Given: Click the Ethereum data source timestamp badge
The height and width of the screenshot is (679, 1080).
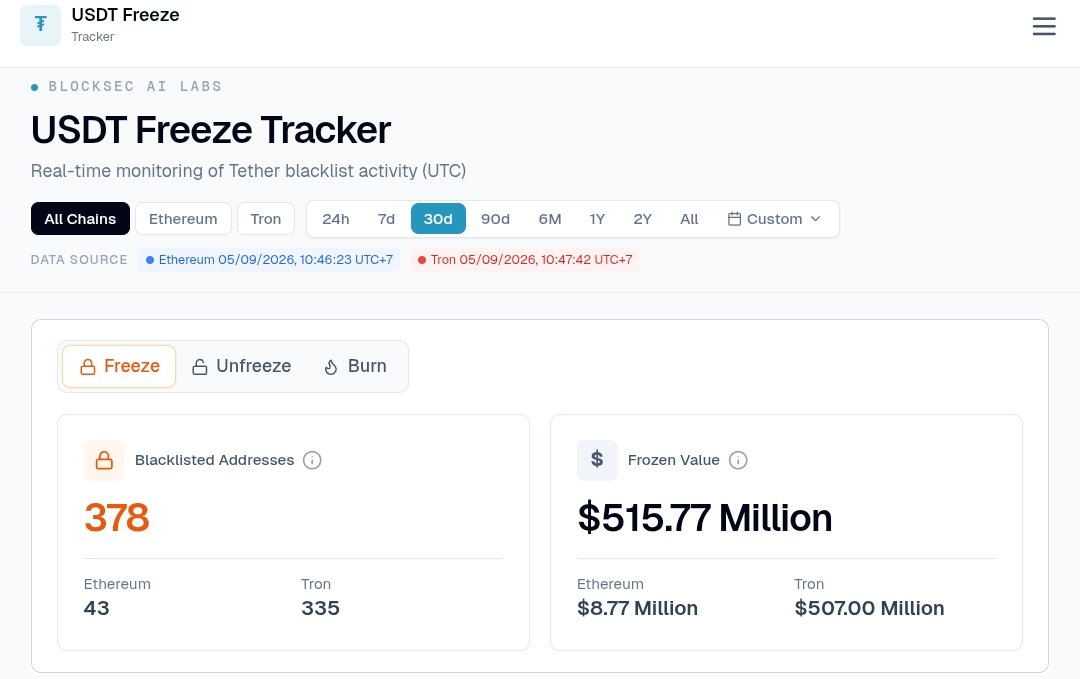Looking at the screenshot, I should tap(269, 260).
